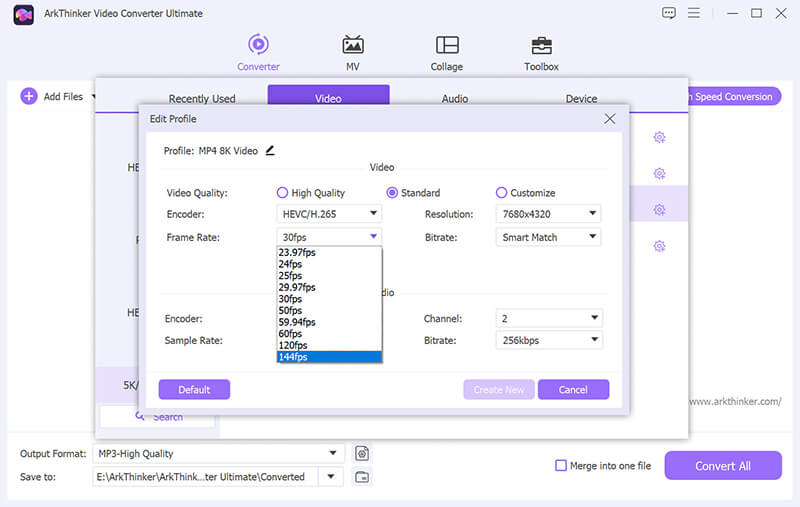The image size is (800, 507).
Task: Click the ArkThinker app logo icon
Action: [x=24, y=15]
